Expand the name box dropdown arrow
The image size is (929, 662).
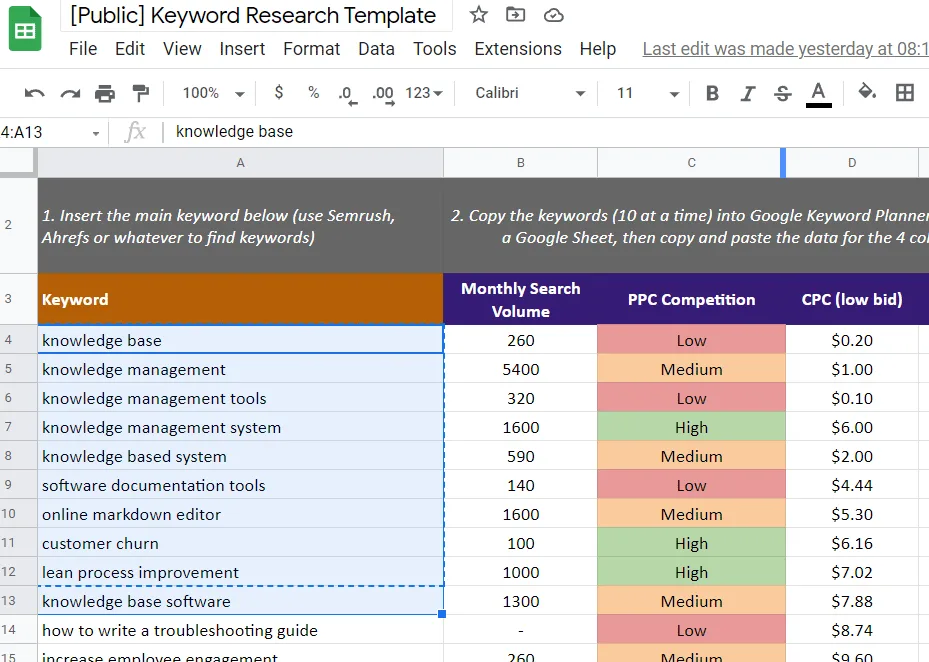95,133
